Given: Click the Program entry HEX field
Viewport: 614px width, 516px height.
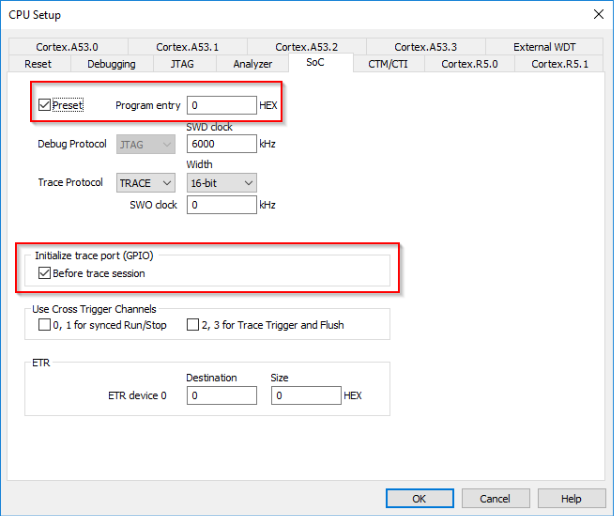Looking at the screenshot, I should (222, 105).
